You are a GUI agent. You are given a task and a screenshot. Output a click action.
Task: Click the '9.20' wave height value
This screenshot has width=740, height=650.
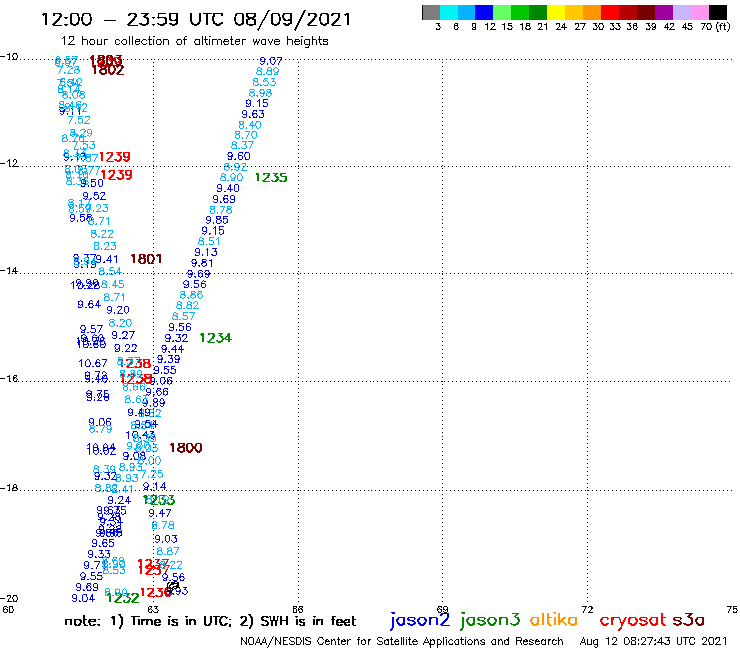click(118, 310)
